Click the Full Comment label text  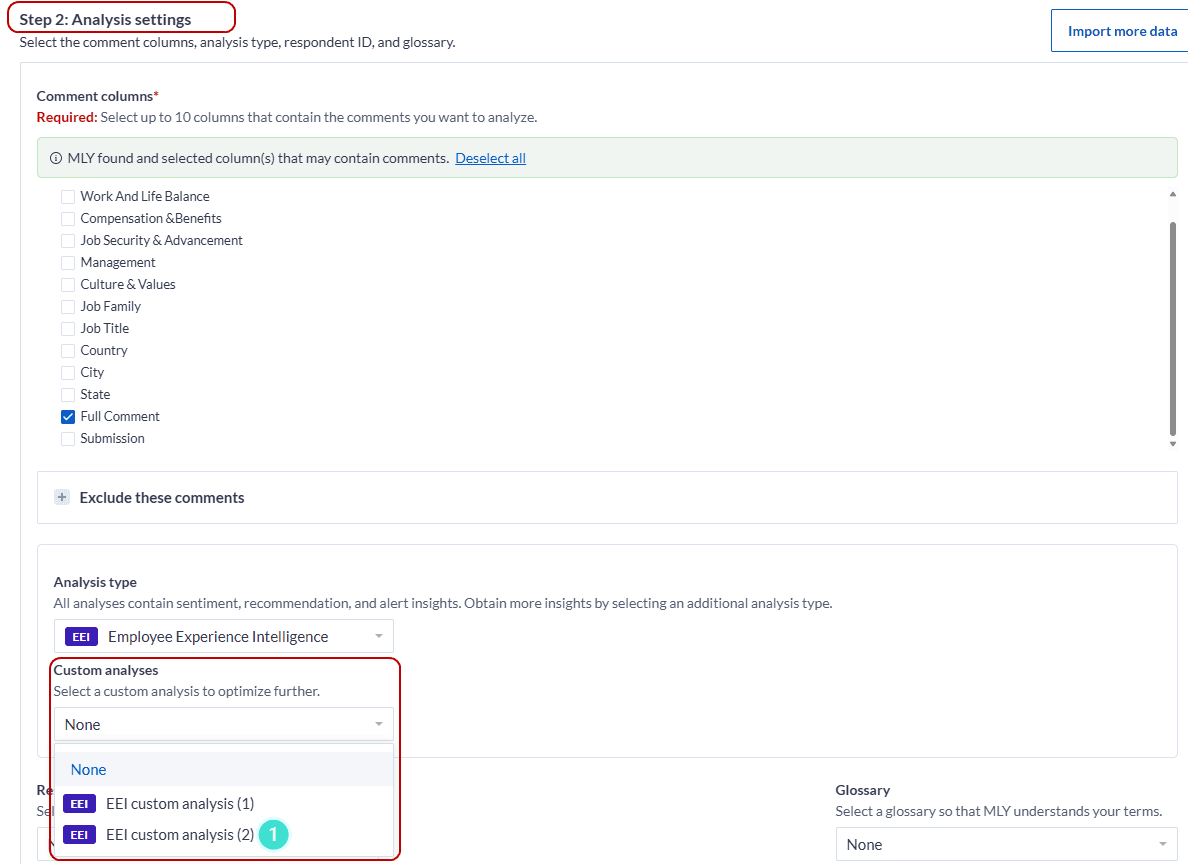[x=120, y=417]
